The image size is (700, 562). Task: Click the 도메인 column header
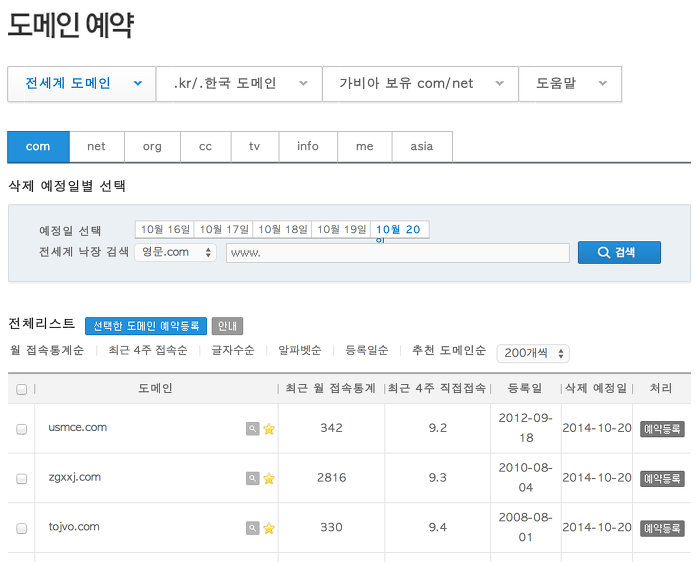[155, 388]
